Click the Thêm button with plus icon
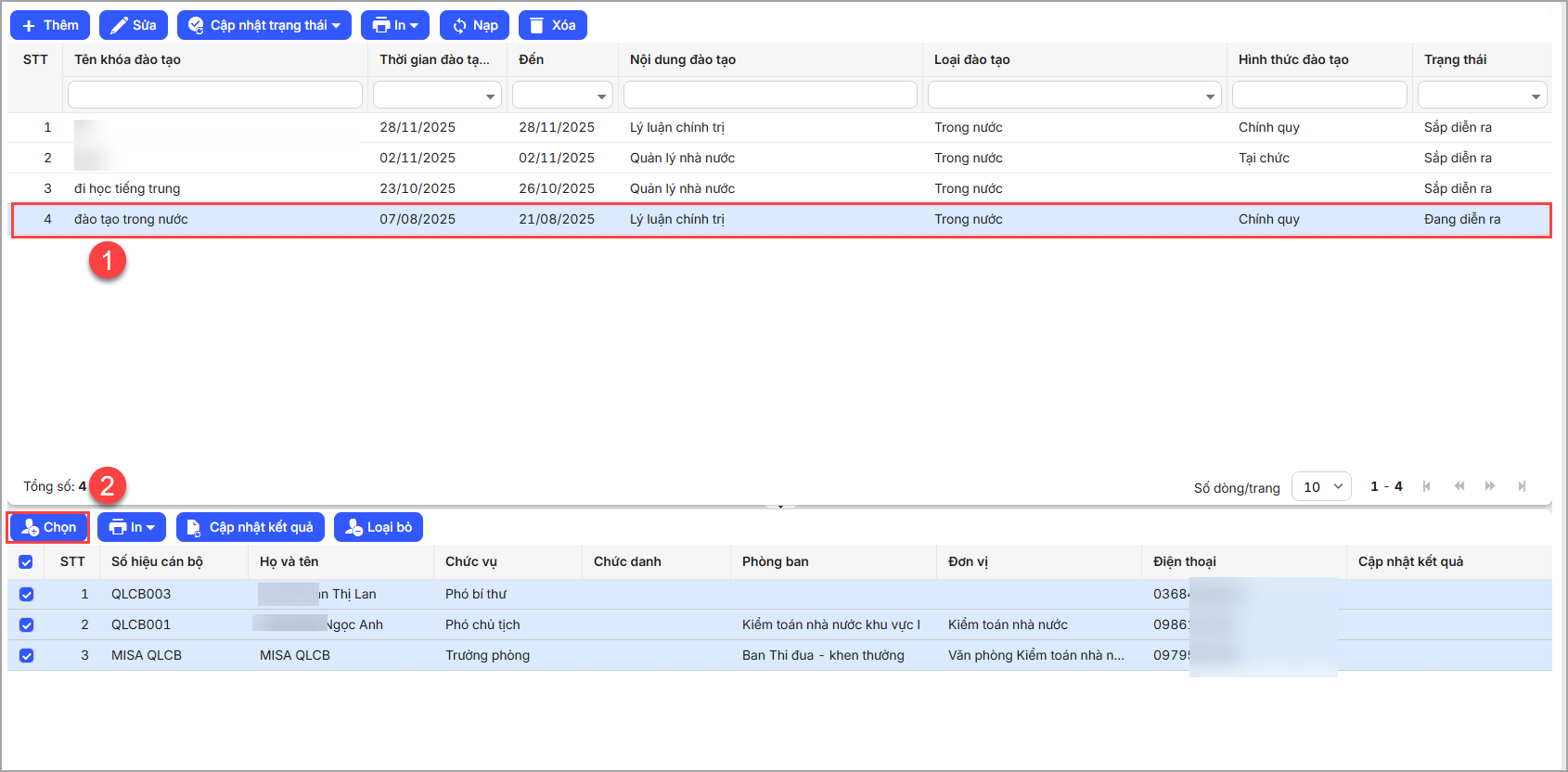 (50, 25)
